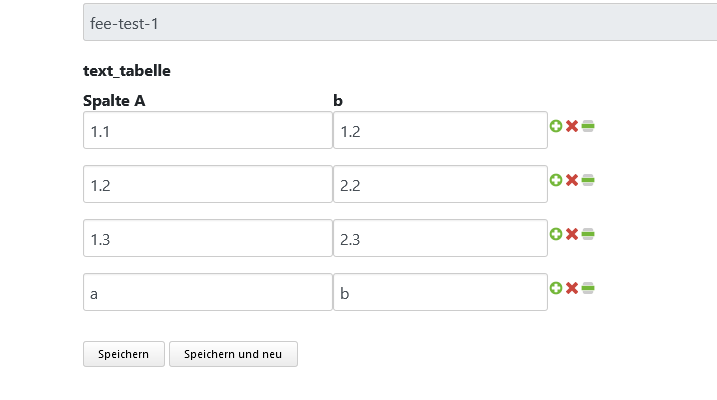Select the field containing 2.2
717x400 pixels.
[x=440, y=184]
